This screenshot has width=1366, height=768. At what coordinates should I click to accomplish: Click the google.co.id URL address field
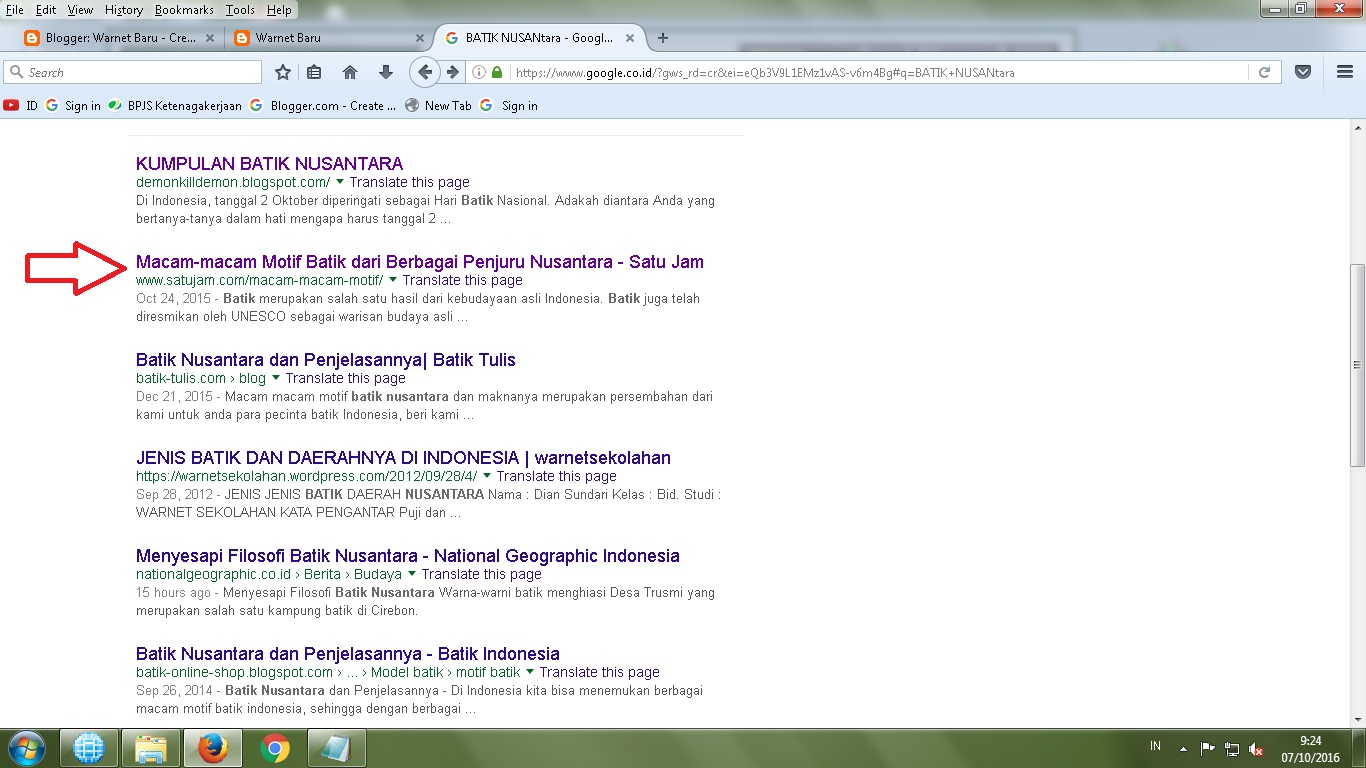click(880, 72)
